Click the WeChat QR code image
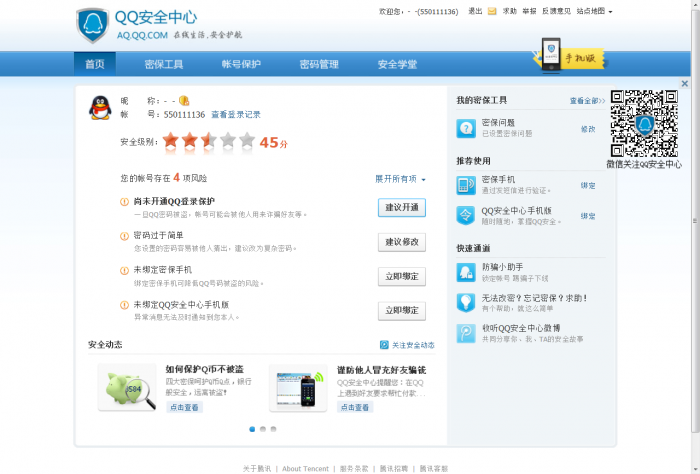 pyautogui.click(x=644, y=124)
